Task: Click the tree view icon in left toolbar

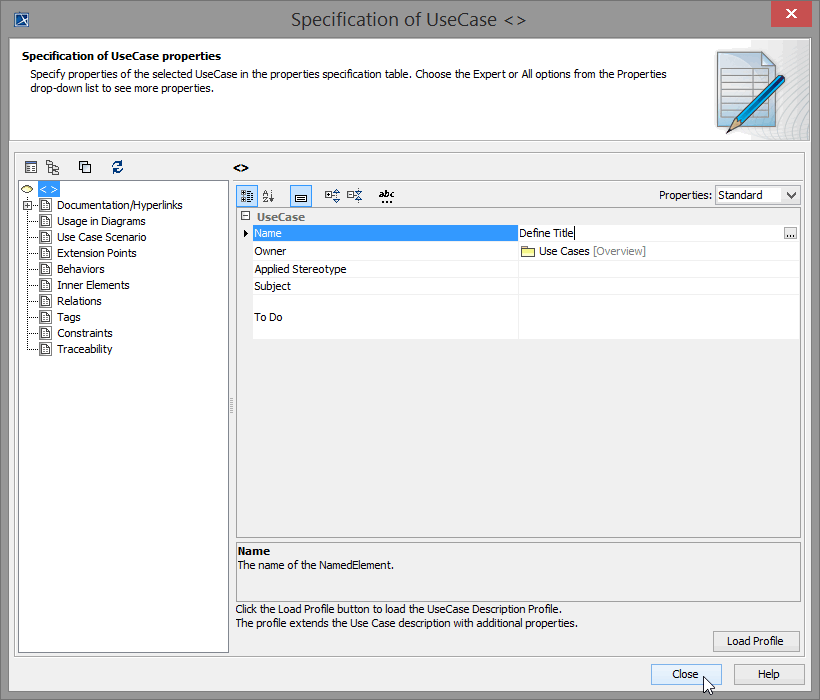Action: (53, 168)
